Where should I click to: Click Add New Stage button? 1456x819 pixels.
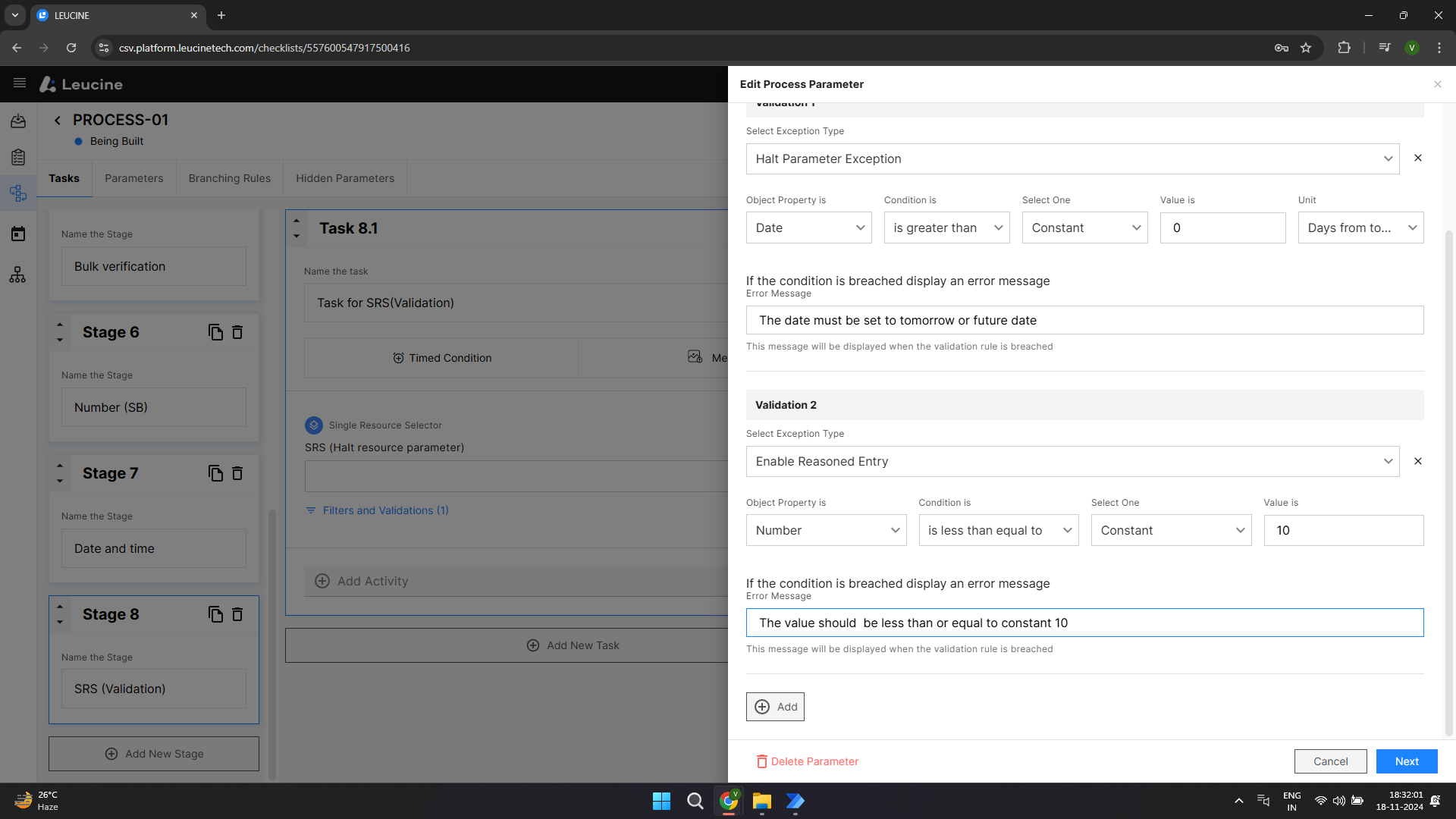pyautogui.click(x=154, y=754)
